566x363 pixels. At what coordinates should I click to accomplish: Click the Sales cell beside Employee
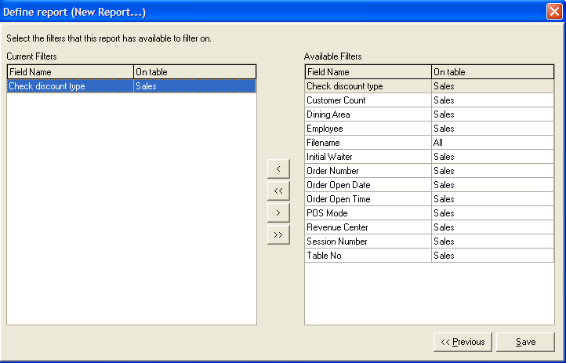[x=493, y=128]
